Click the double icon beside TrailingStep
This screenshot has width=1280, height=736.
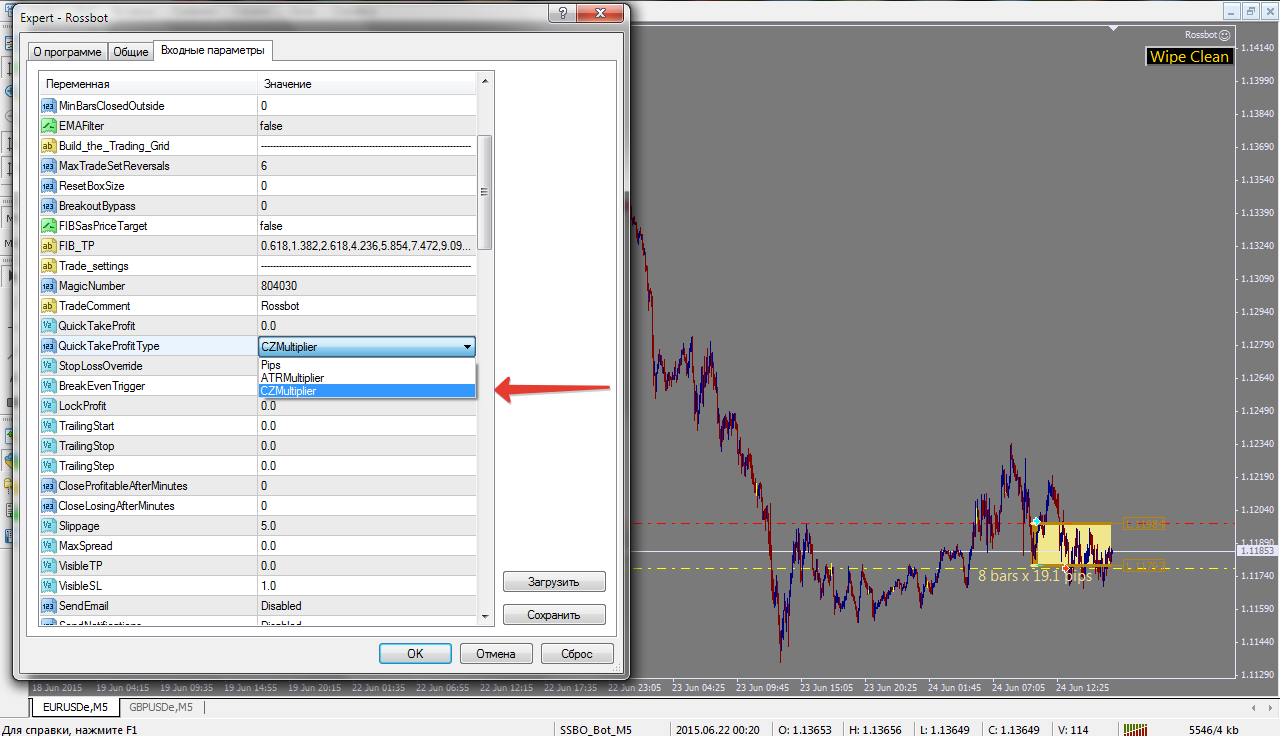48,466
